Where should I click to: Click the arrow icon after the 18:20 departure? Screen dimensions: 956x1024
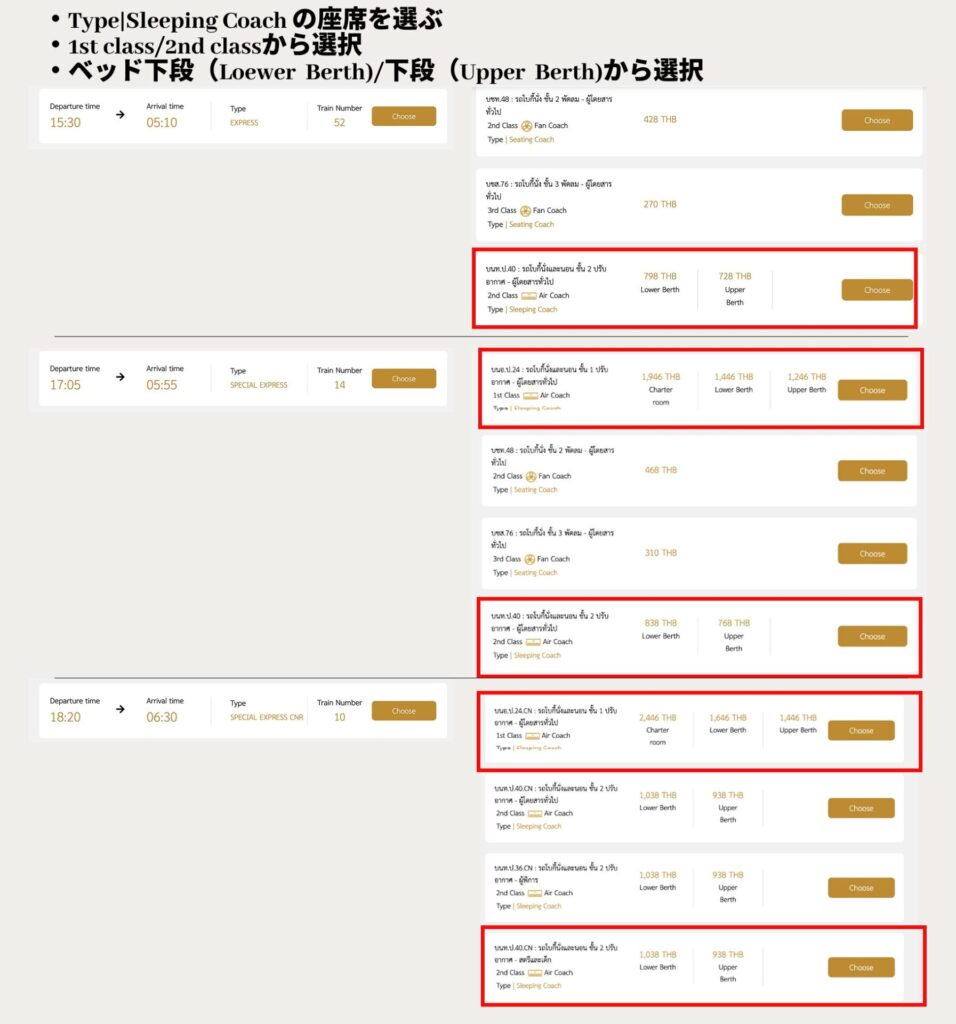pos(120,709)
